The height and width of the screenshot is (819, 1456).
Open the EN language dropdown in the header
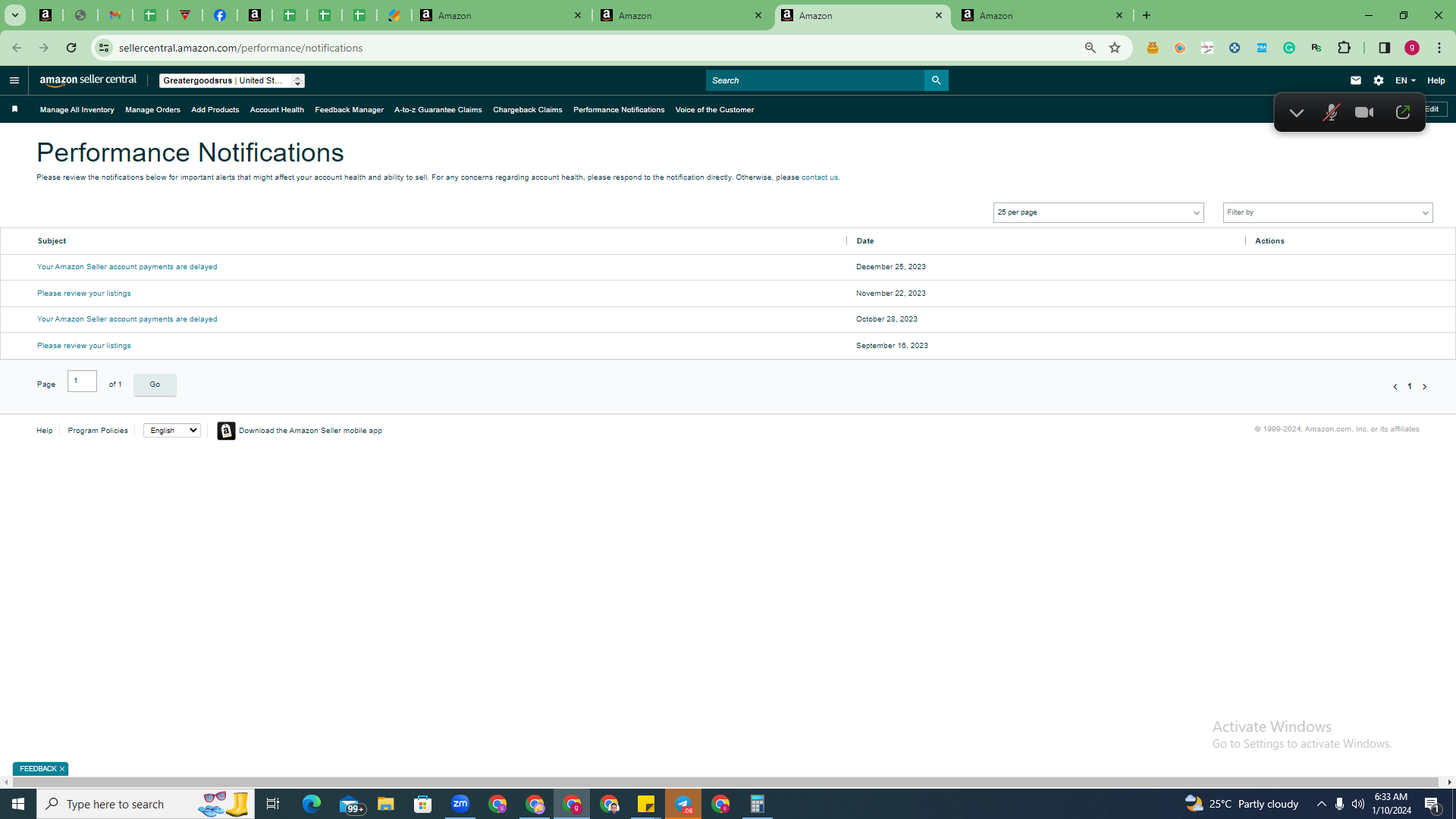[x=1405, y=80]
